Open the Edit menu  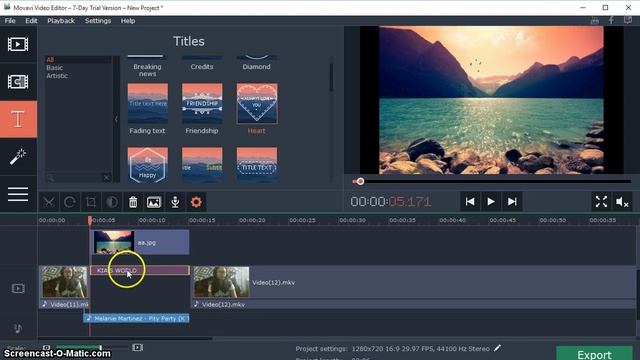click(x=31, y=21)
